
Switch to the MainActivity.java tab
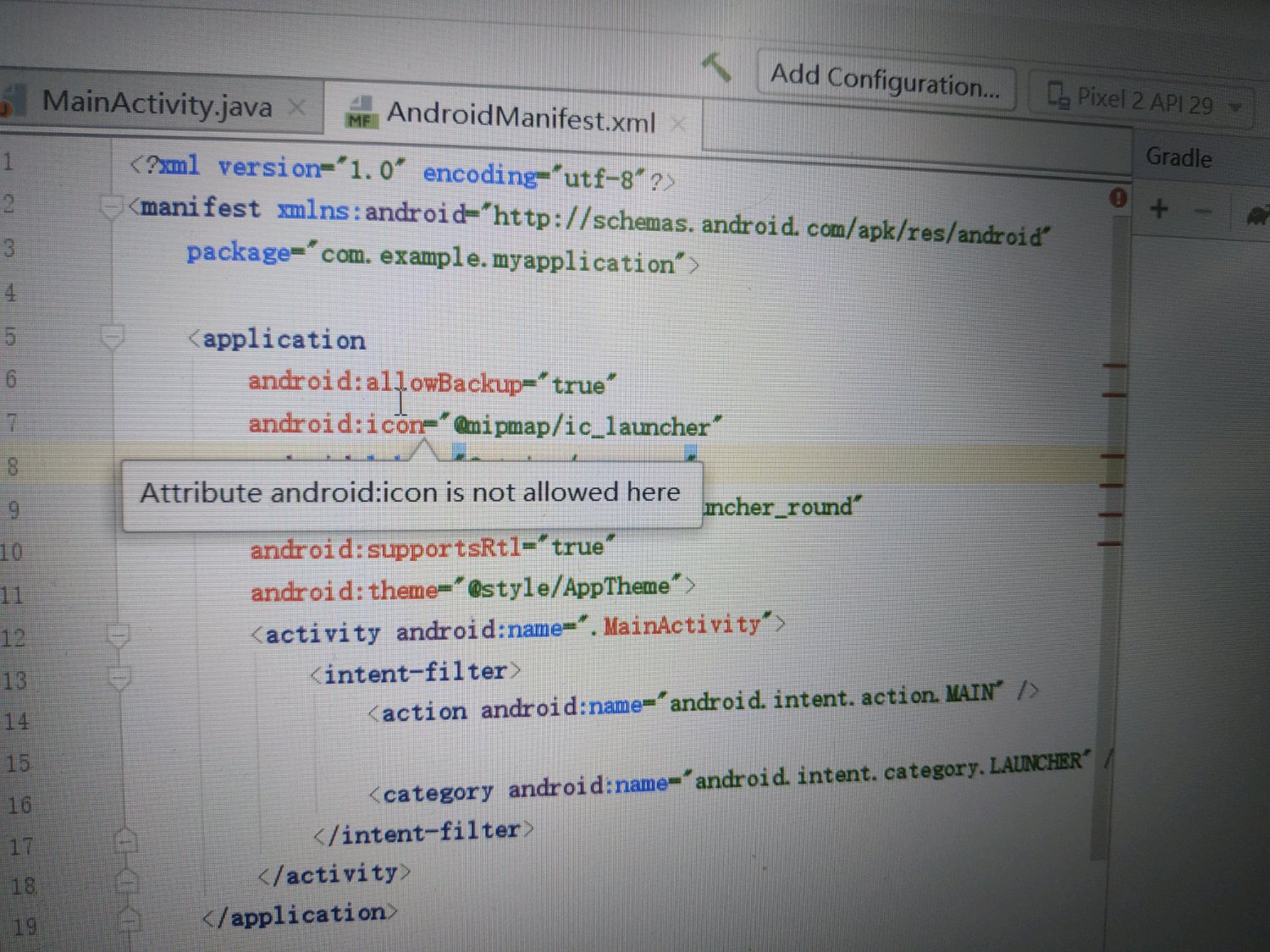coord(157,105)
